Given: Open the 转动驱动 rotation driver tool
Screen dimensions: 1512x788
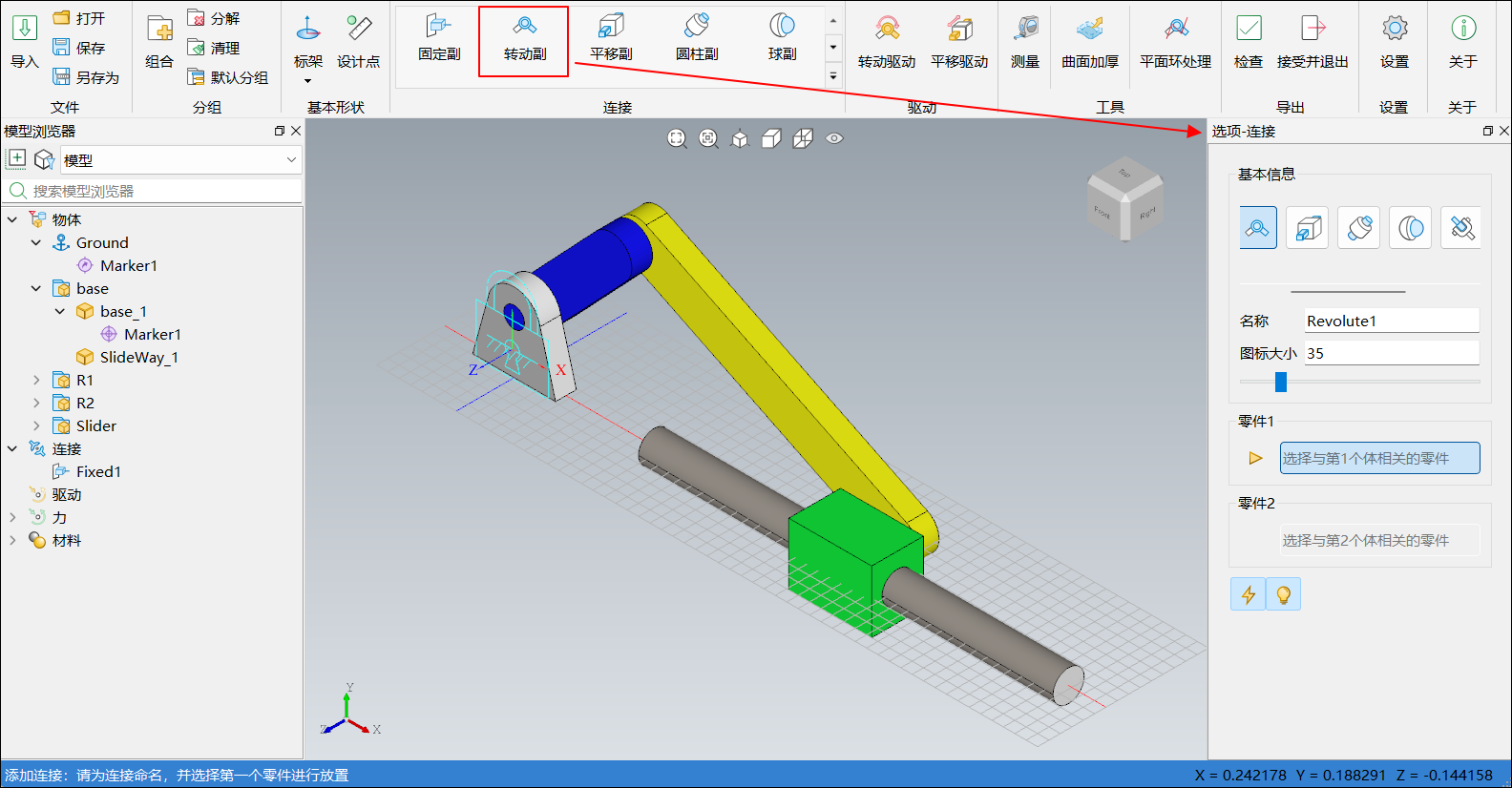Looking at the screenshot, I should [x=886, y=43].
